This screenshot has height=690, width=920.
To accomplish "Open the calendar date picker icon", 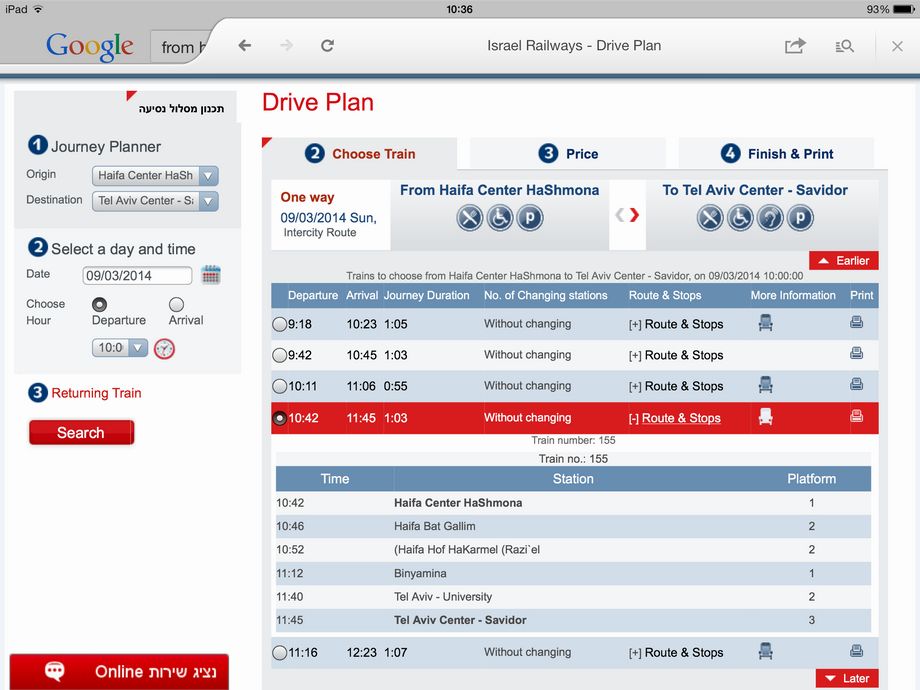I will (x=211, y=275).
